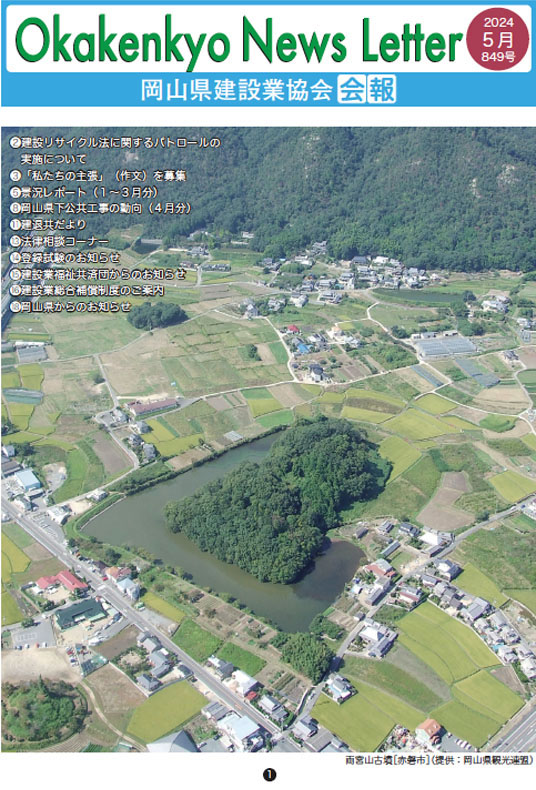Open the 法律相談コーナー entry

point(59,241)
